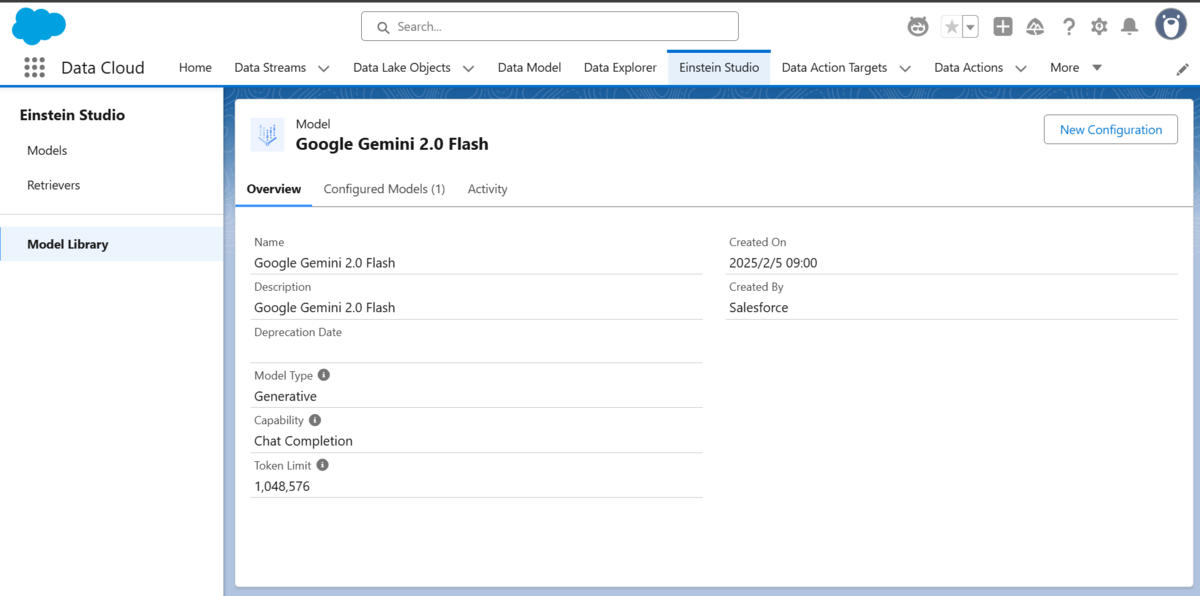Open Models in the sidebar
1200x596 pixels.
47,151
